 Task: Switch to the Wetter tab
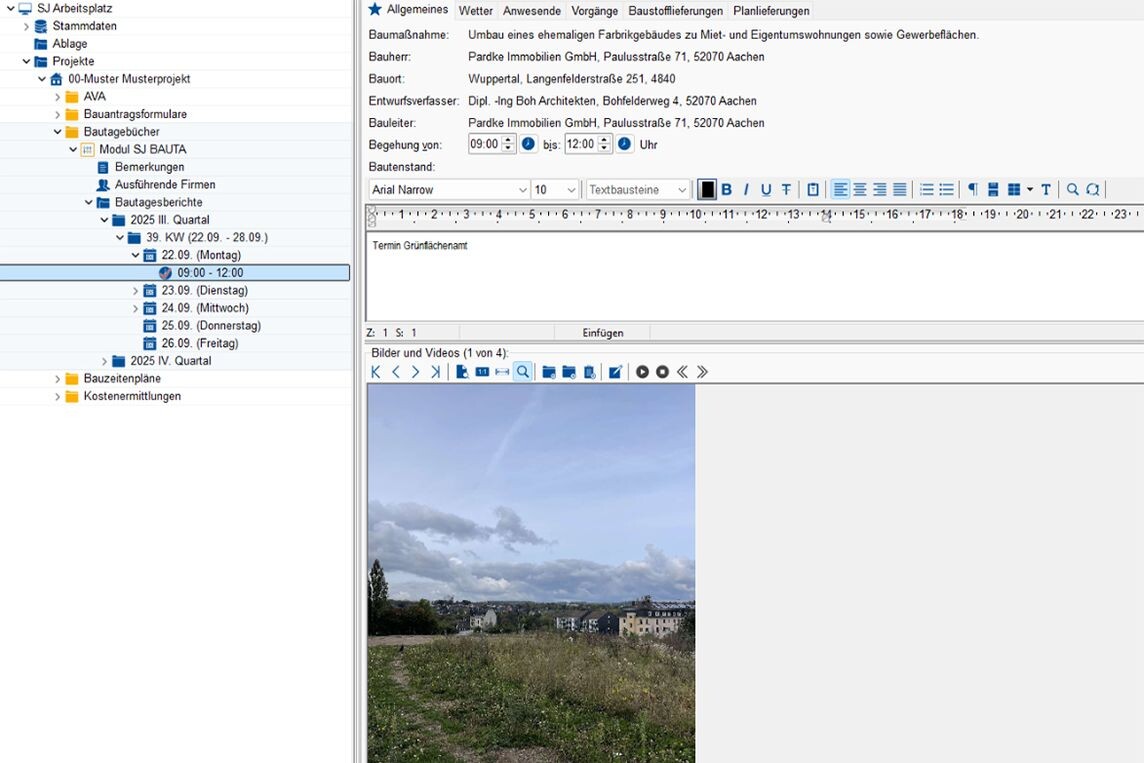coord(476,11)
